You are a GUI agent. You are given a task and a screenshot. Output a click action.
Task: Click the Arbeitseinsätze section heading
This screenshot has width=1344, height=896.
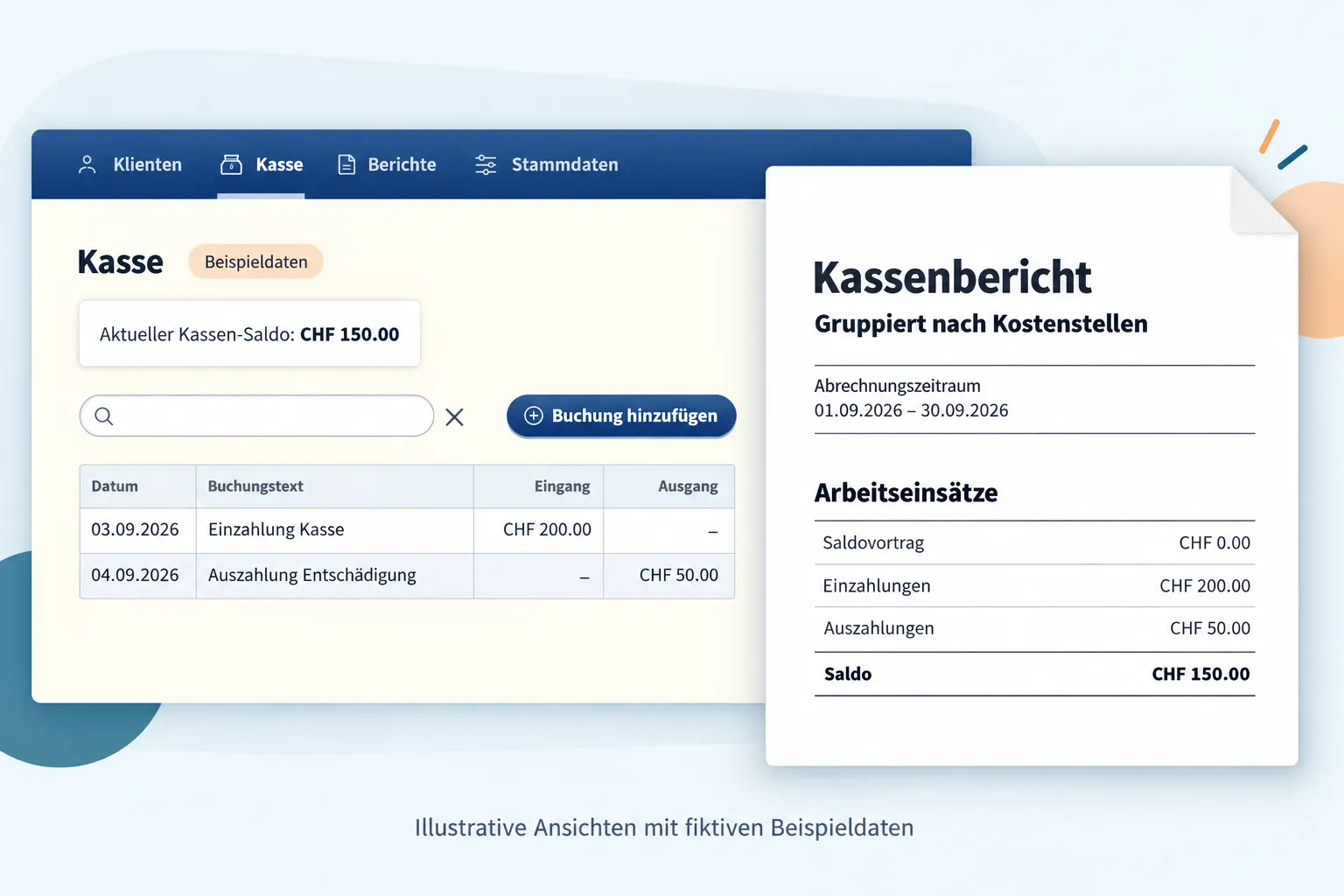coord(906,493)
